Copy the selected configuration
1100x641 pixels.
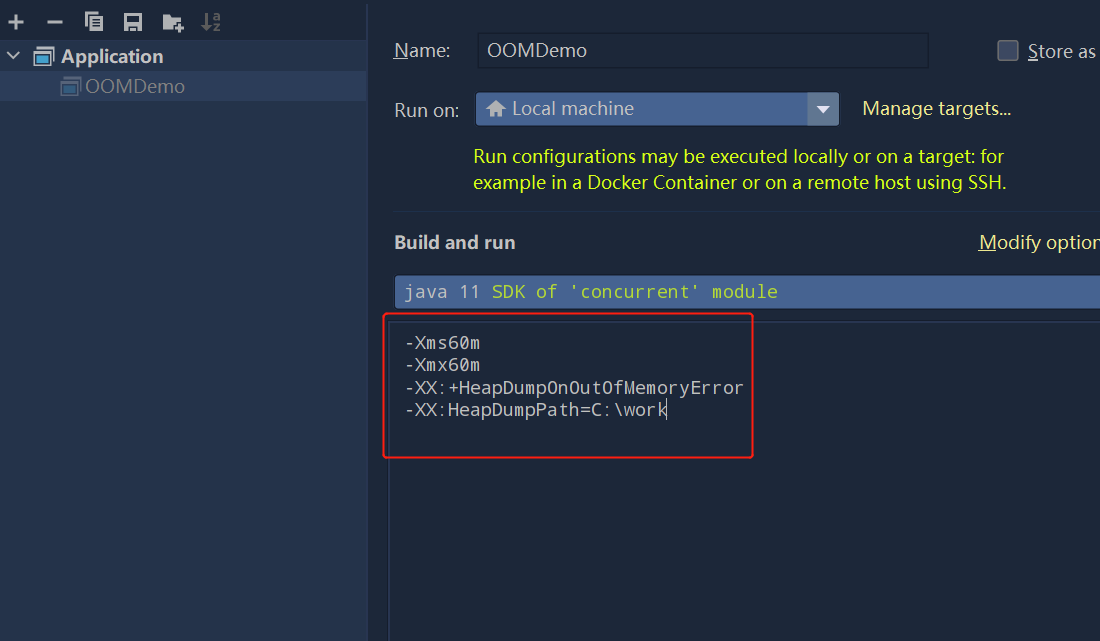click(x=94, y=21)
